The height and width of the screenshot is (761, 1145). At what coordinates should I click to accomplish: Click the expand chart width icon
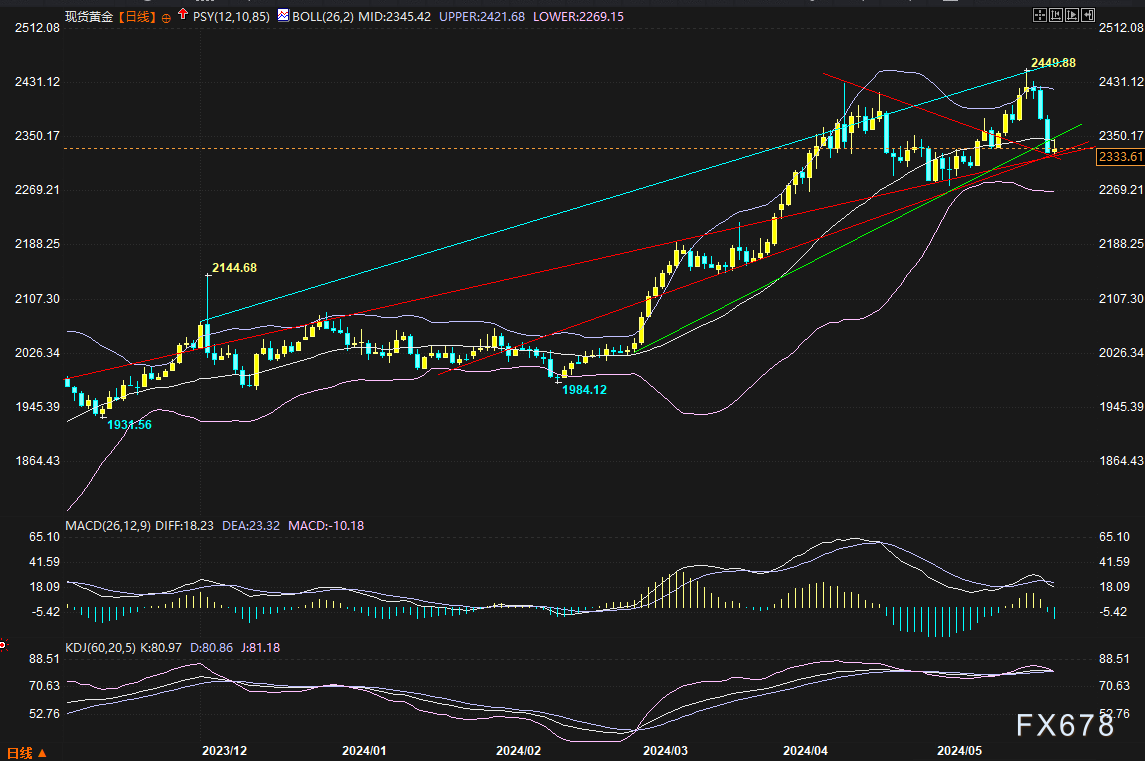coord(1072,15)
